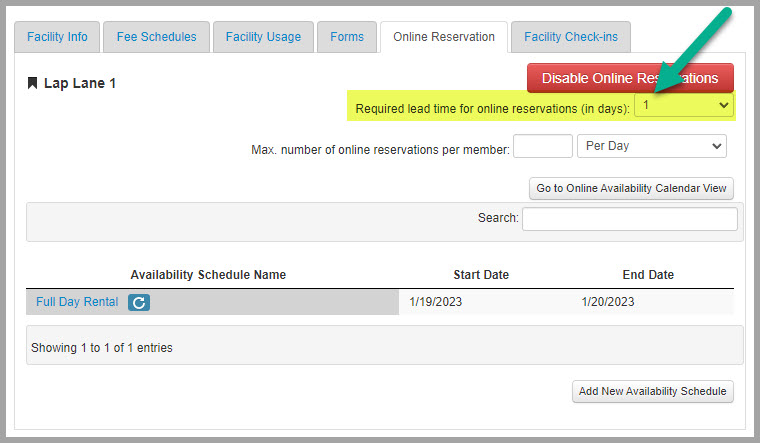Go to Online Availability Calendar View
The image size is (760, 443).
click(631, 188)
